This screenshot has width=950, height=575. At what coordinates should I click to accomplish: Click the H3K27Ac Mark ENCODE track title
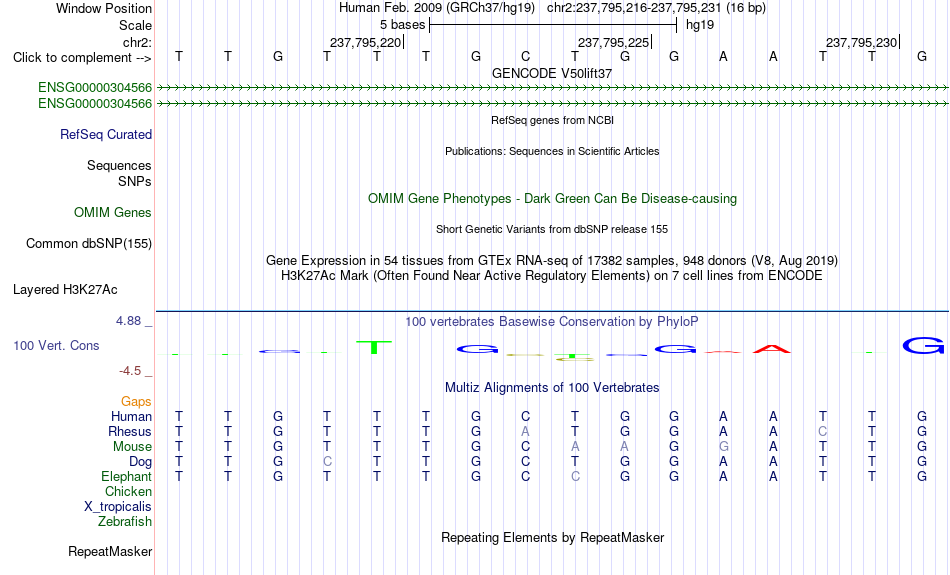(x=552, y=276)
